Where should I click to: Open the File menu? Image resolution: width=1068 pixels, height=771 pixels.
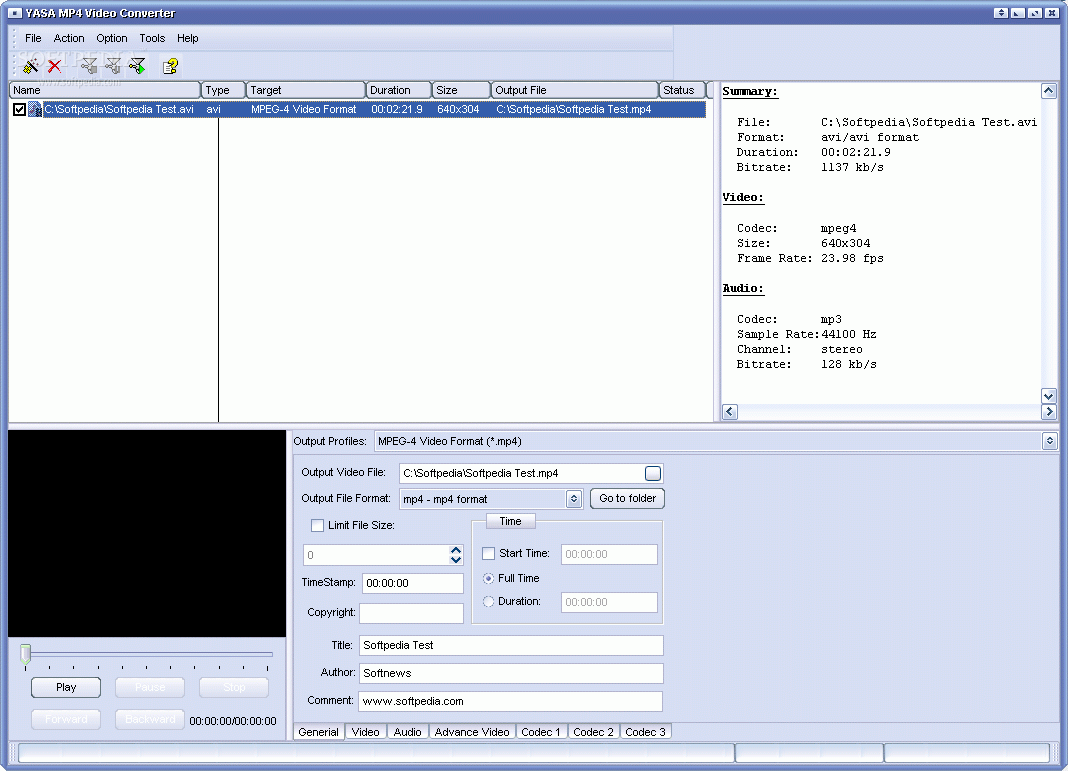(x=33, y=38)
